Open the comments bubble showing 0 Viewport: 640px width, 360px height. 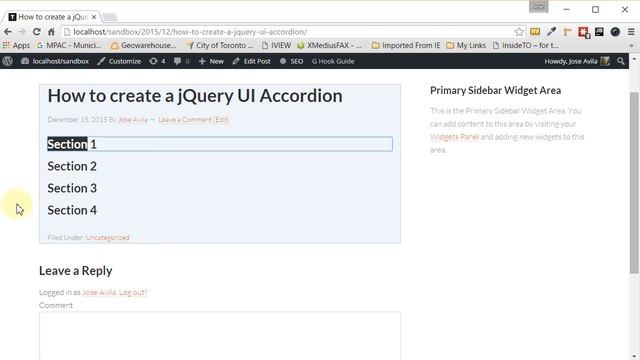click(182, 61)
